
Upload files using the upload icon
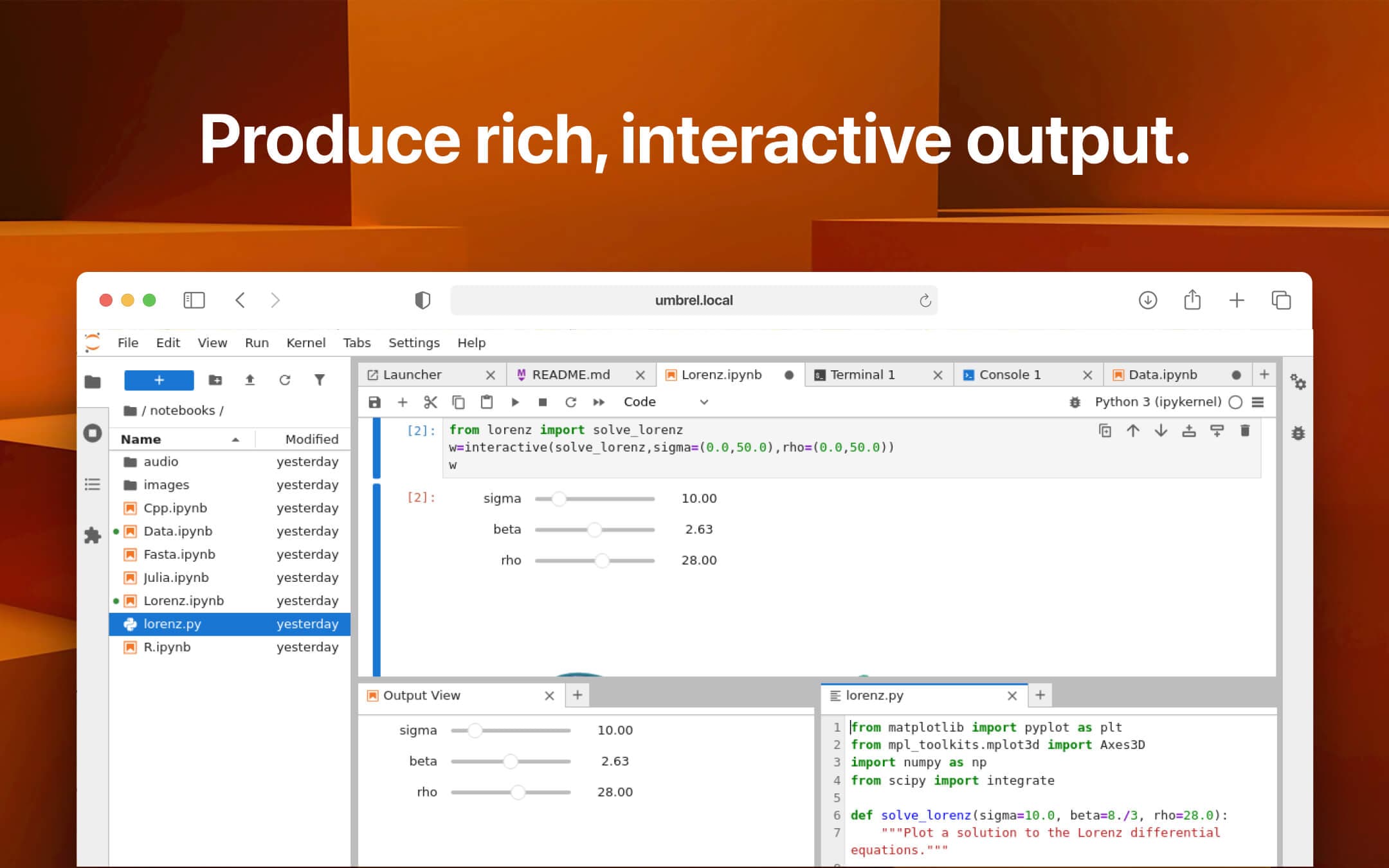pyautogui.click(x=250, y=380)
